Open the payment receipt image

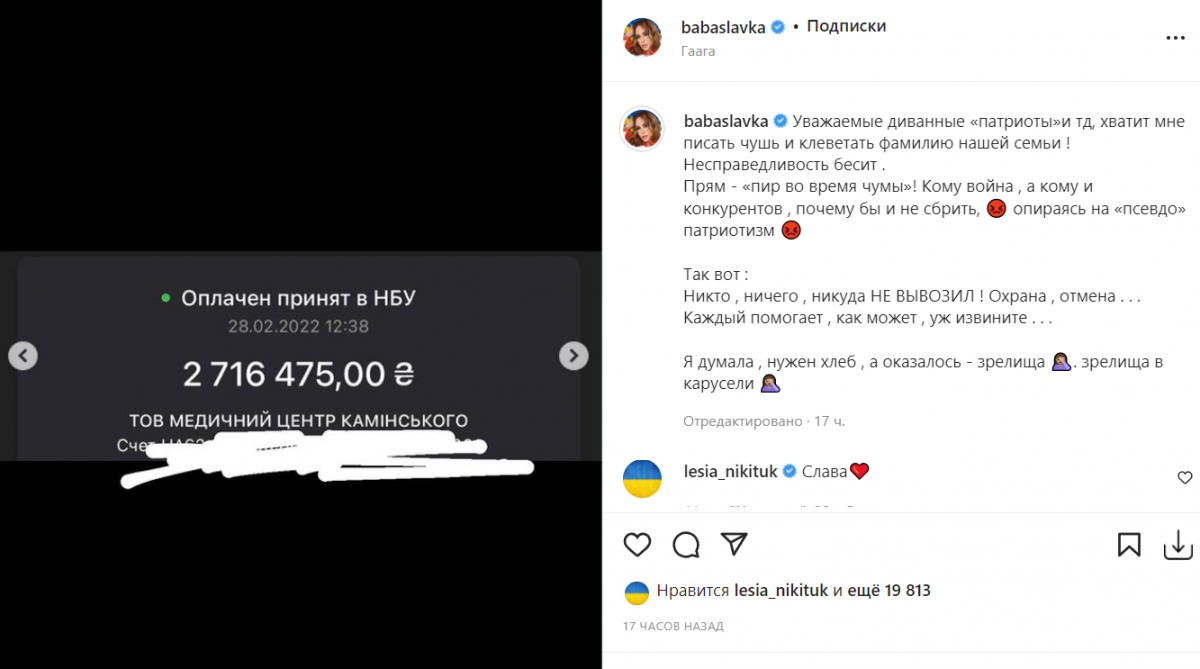click(300, 355)
